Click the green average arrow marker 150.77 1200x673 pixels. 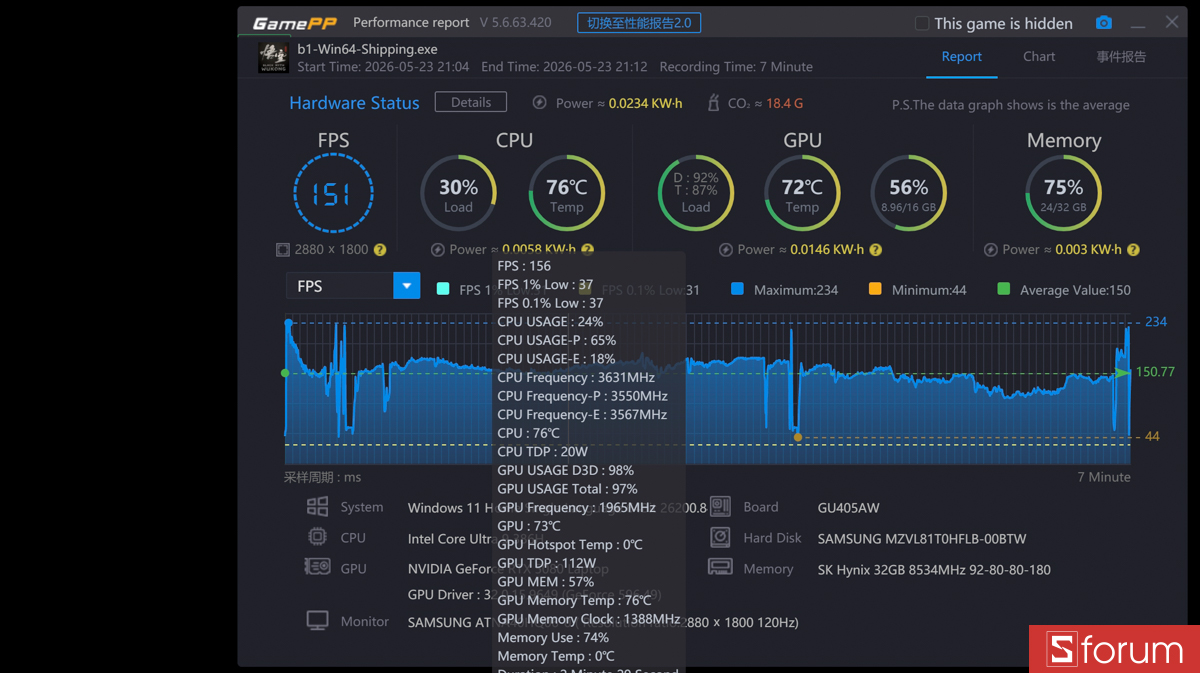pos(1122,372)
